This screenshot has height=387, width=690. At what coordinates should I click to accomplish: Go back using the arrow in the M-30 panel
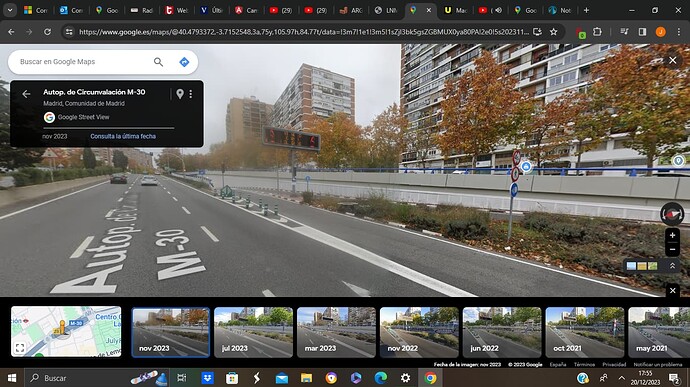pos(26,94)
